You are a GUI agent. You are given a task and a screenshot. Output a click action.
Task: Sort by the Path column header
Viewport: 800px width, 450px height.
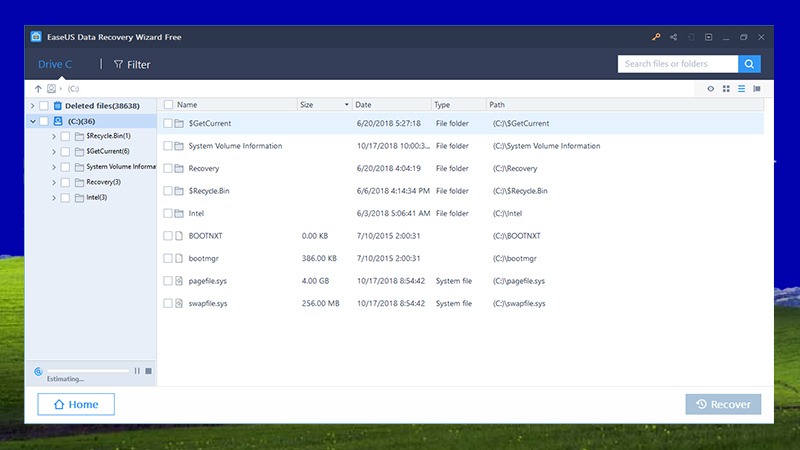(x=497, y=105)
